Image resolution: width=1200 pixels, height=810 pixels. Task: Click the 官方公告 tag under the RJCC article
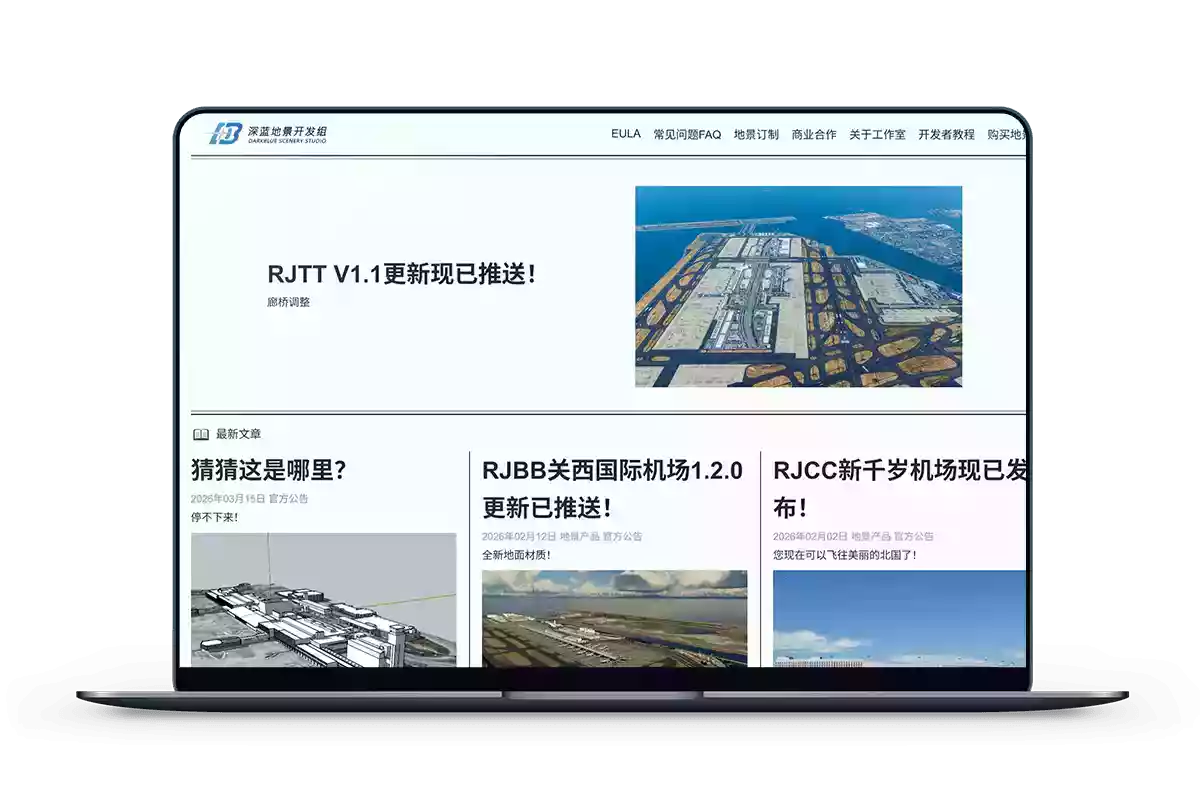coord(914,537)
